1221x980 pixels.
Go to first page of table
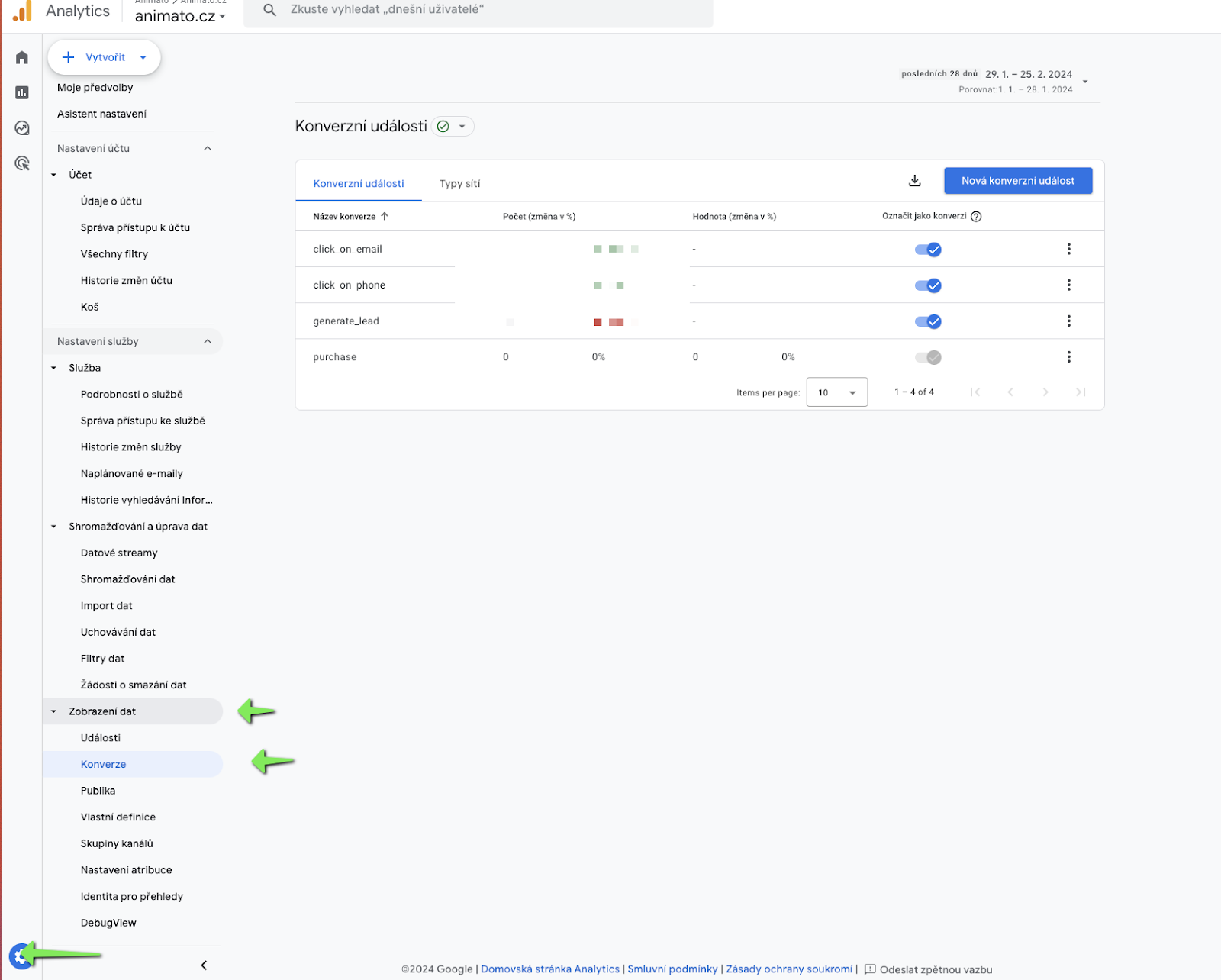pyautogui.click(x=975, y=392)
